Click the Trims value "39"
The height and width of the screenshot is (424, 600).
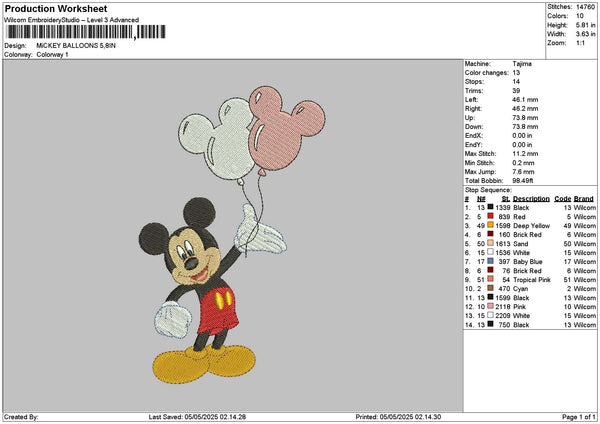pyautogui.click(x=516, y=91)
